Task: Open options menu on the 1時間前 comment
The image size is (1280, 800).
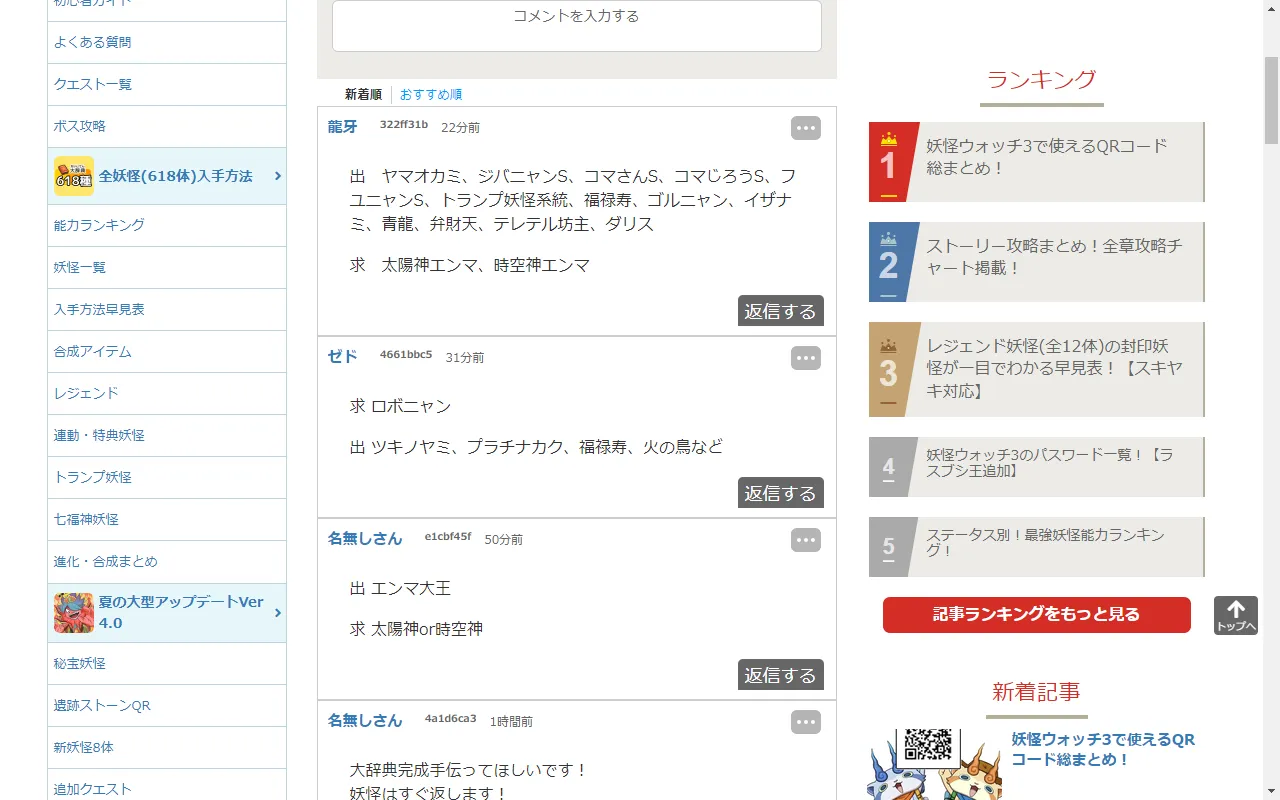Action: pyautogui.click(x=806, y=722)
